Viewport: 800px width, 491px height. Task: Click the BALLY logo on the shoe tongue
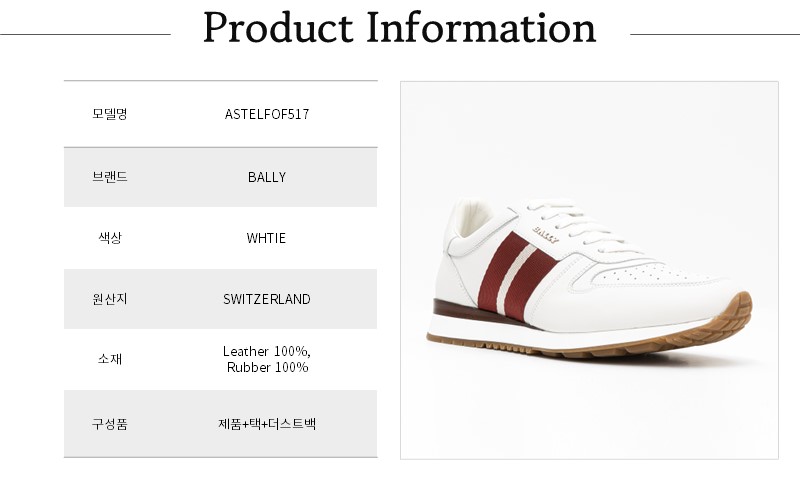point(546,231)
